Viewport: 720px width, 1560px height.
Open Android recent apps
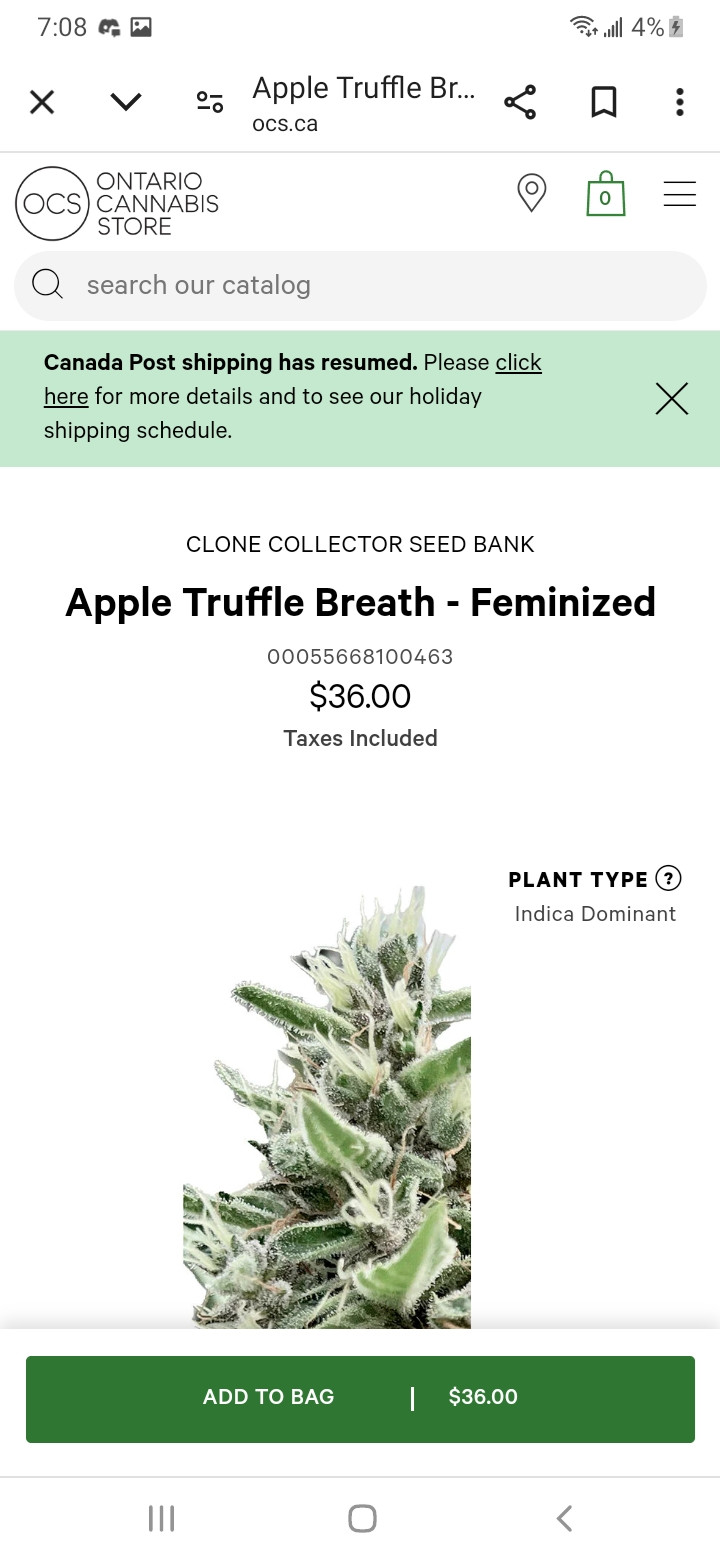161,1518
